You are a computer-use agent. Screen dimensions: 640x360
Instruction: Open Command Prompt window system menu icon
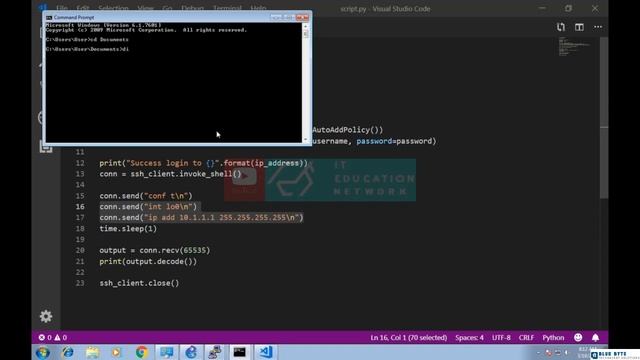pyautogui.click(x=49, y=18)
